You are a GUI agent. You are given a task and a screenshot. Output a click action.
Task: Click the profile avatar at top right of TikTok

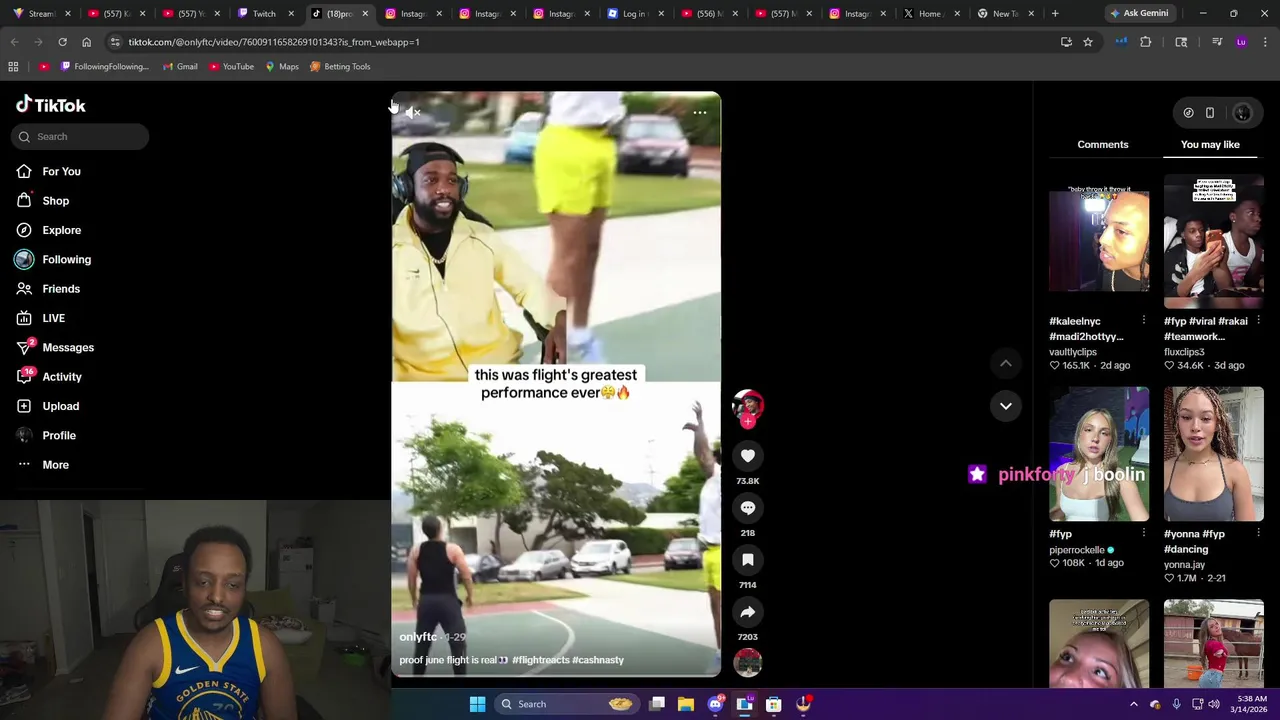[x=1242, y=113]
